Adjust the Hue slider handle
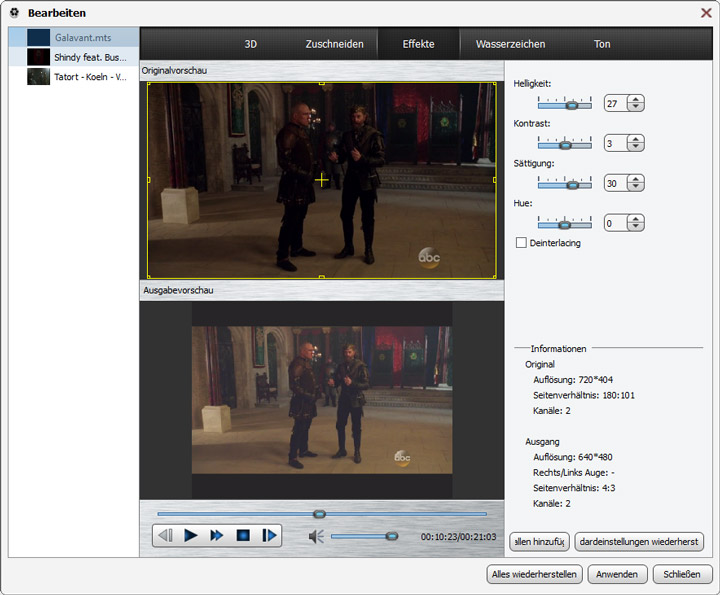The image size is (720, 595). coord(565,225)
